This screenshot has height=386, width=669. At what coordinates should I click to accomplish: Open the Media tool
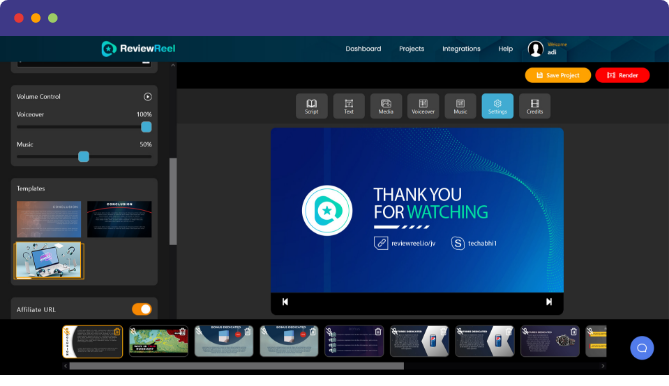coord(386,106)
